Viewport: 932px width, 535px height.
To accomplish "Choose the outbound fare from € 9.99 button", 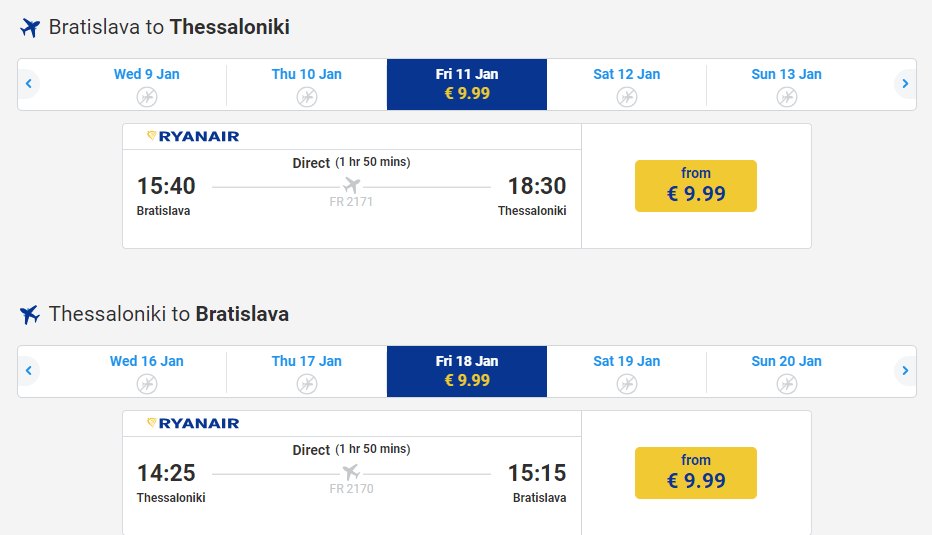I will (x=696, y=186).
